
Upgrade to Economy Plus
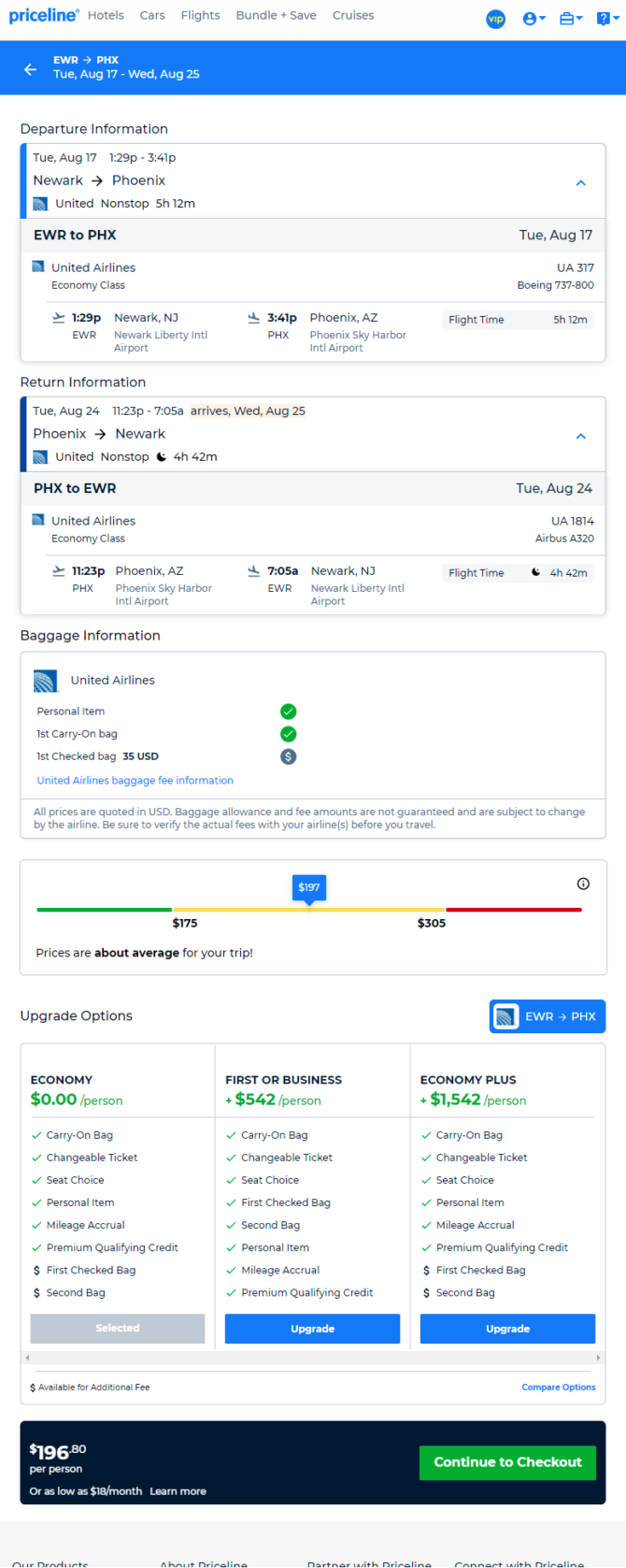(x=507, y=1329)
